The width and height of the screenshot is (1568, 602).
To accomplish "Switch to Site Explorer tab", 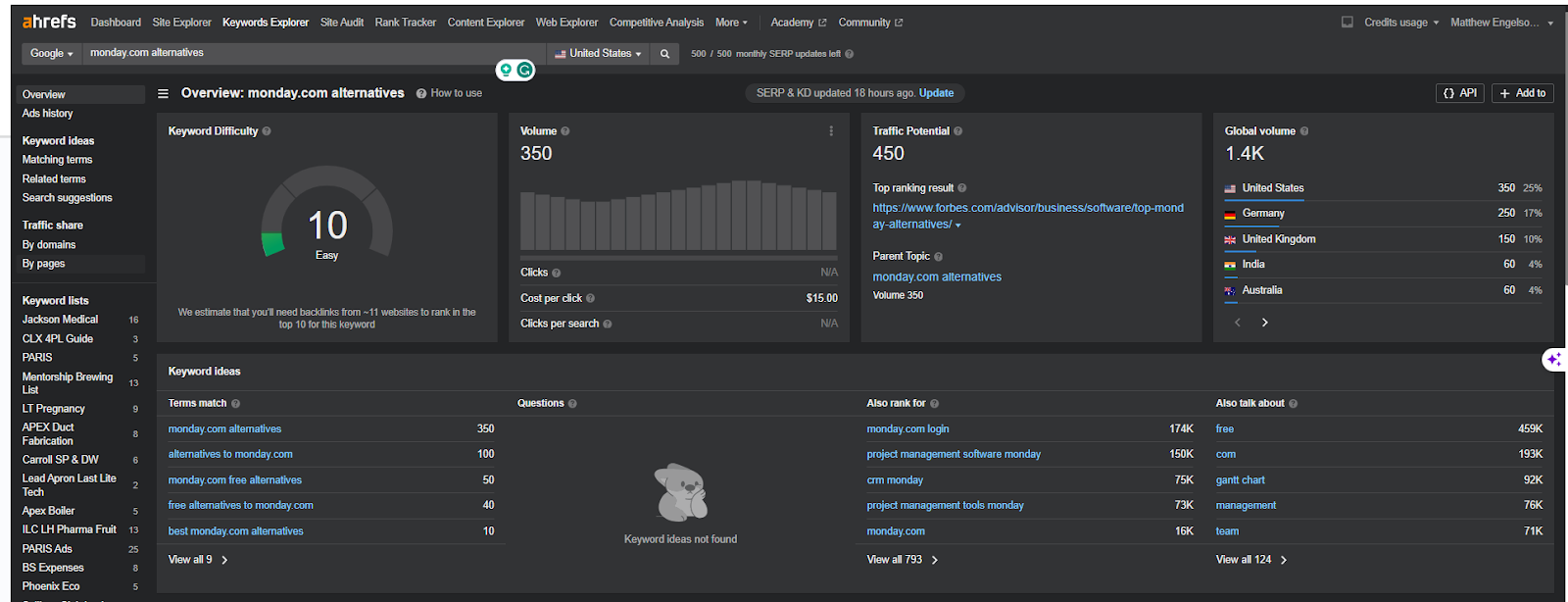I will pos(181,23).
